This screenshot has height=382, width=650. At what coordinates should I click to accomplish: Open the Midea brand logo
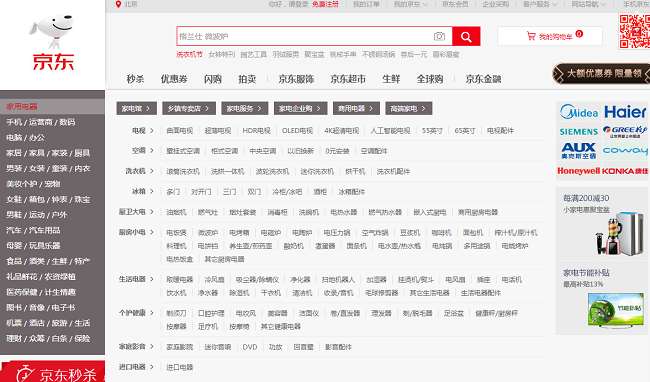(579, 112)
